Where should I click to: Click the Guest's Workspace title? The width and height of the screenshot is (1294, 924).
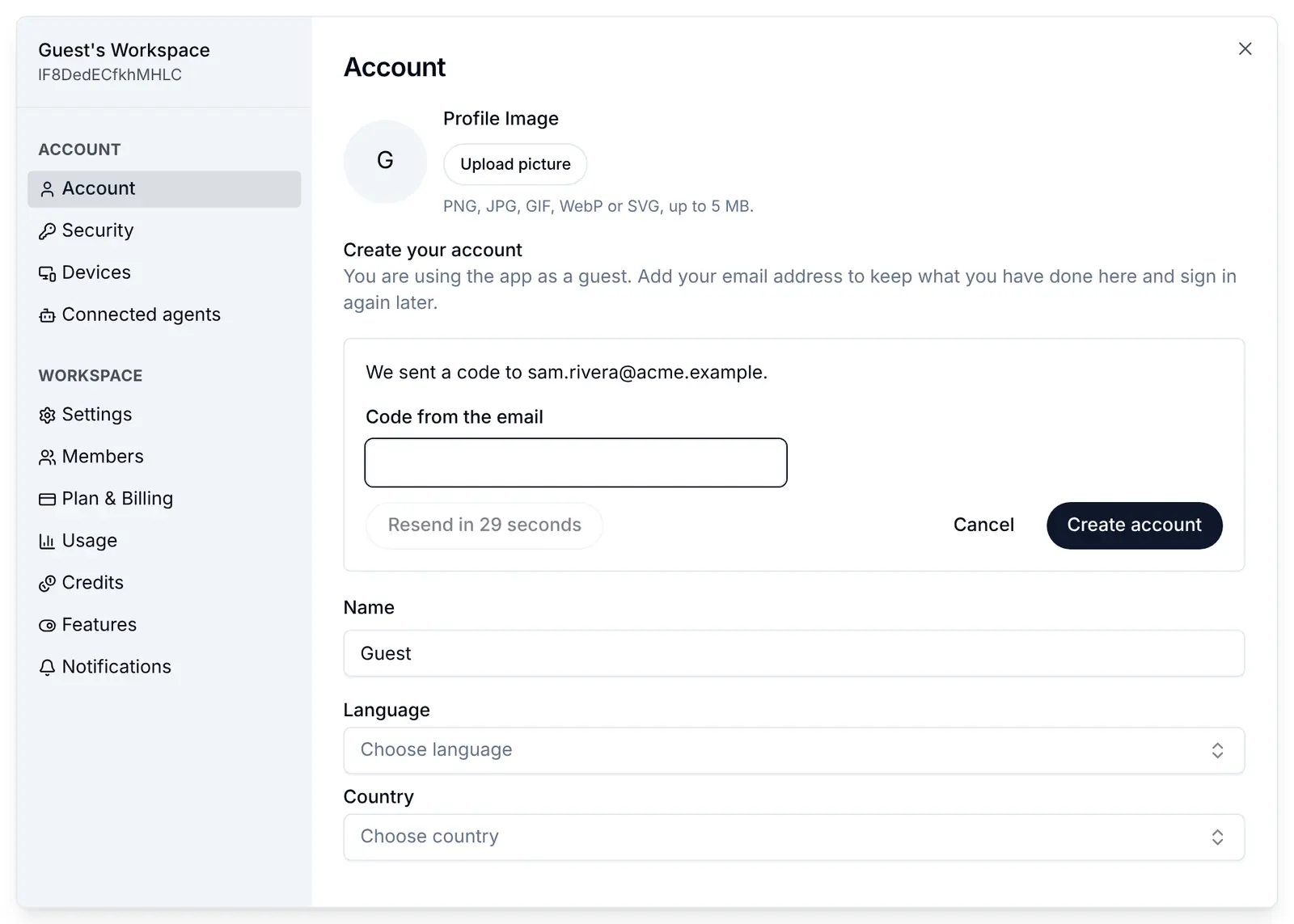click(x=124, y=50)
